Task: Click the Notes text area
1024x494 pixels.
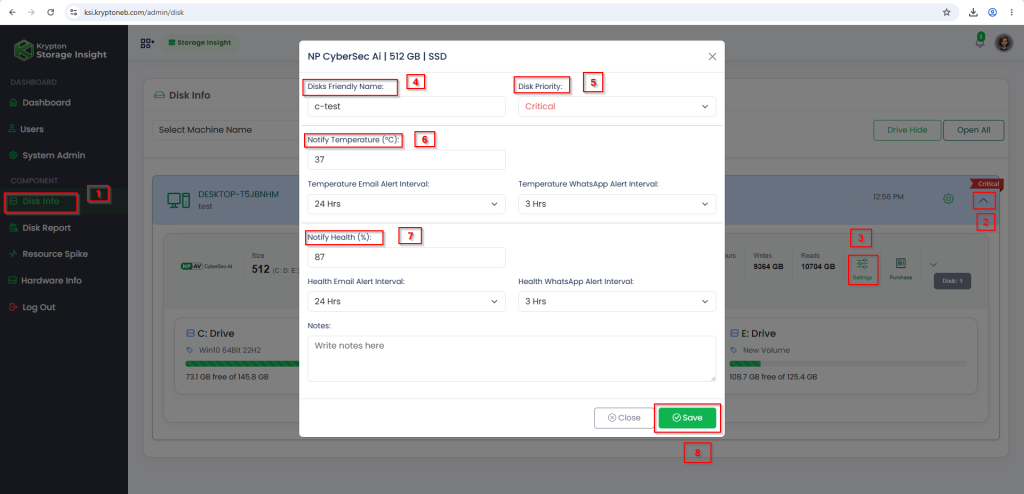Action: (511, 358)
